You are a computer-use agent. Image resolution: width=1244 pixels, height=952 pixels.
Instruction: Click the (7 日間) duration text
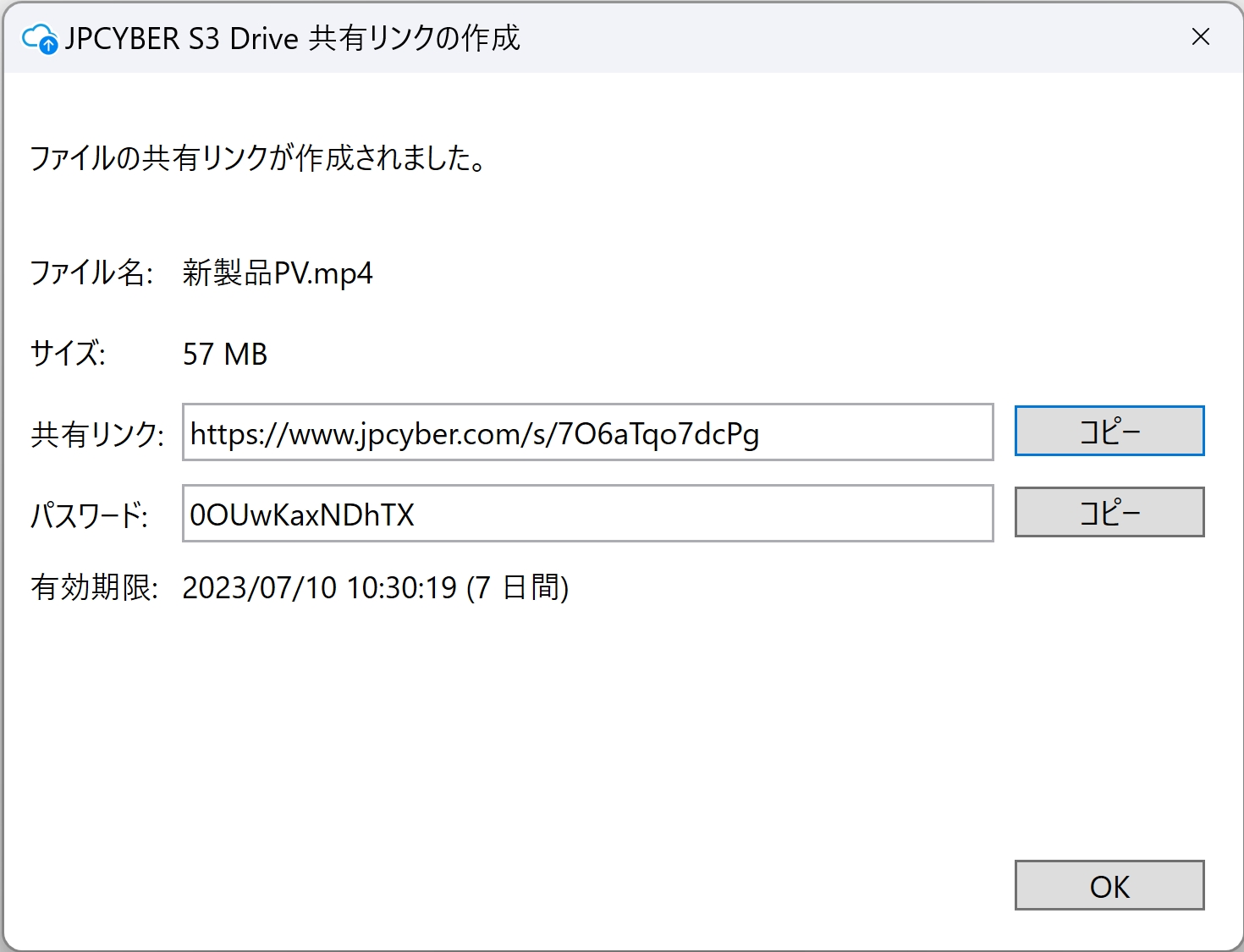pyautogui.click(x=517, y=588)
